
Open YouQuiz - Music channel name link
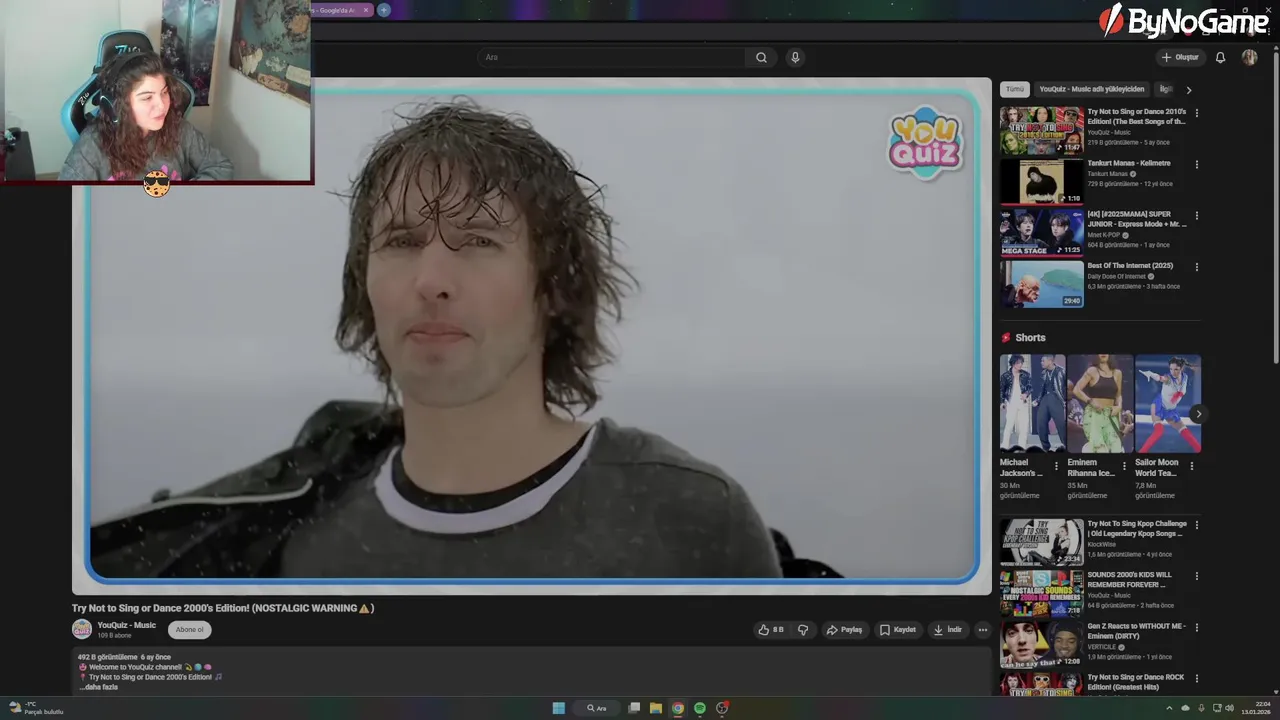126,625
